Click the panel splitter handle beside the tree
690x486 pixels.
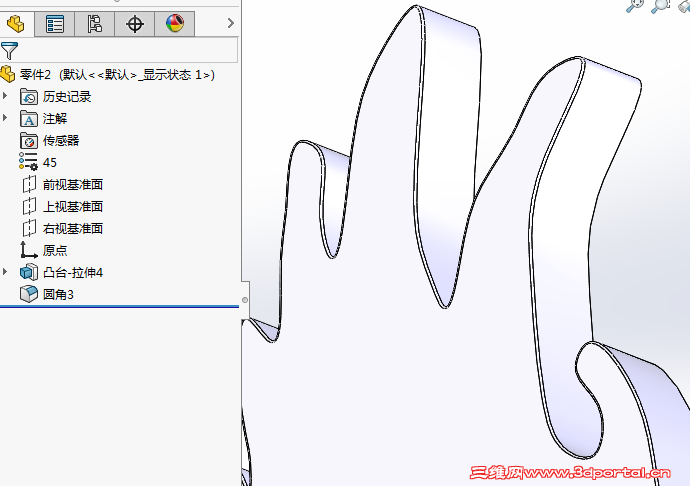coord(245,300)
